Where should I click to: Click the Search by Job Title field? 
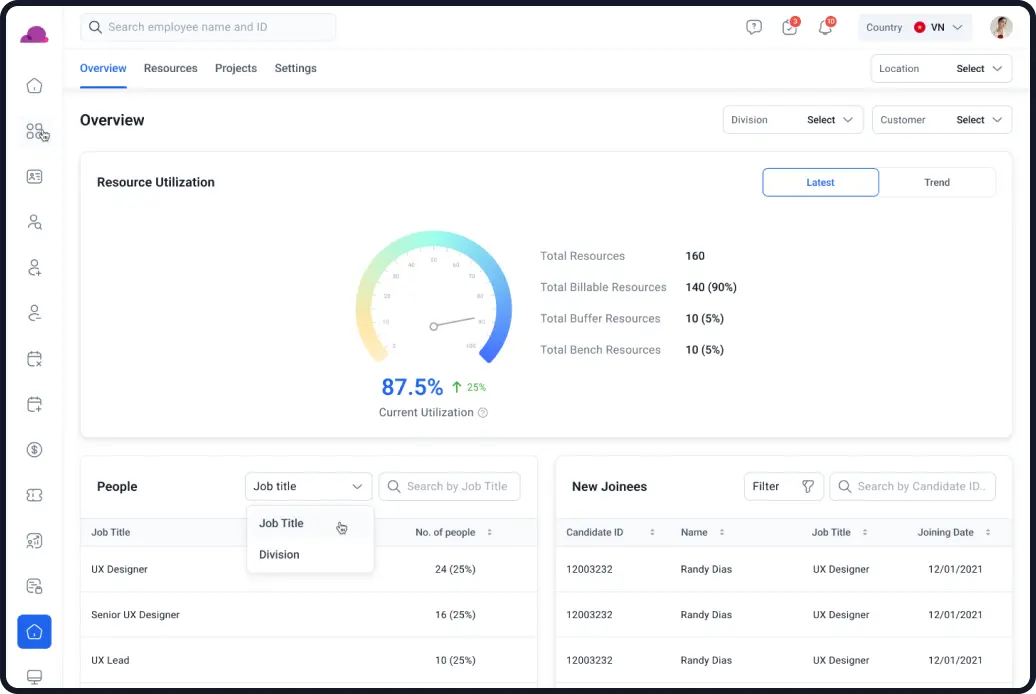[449, 486]
